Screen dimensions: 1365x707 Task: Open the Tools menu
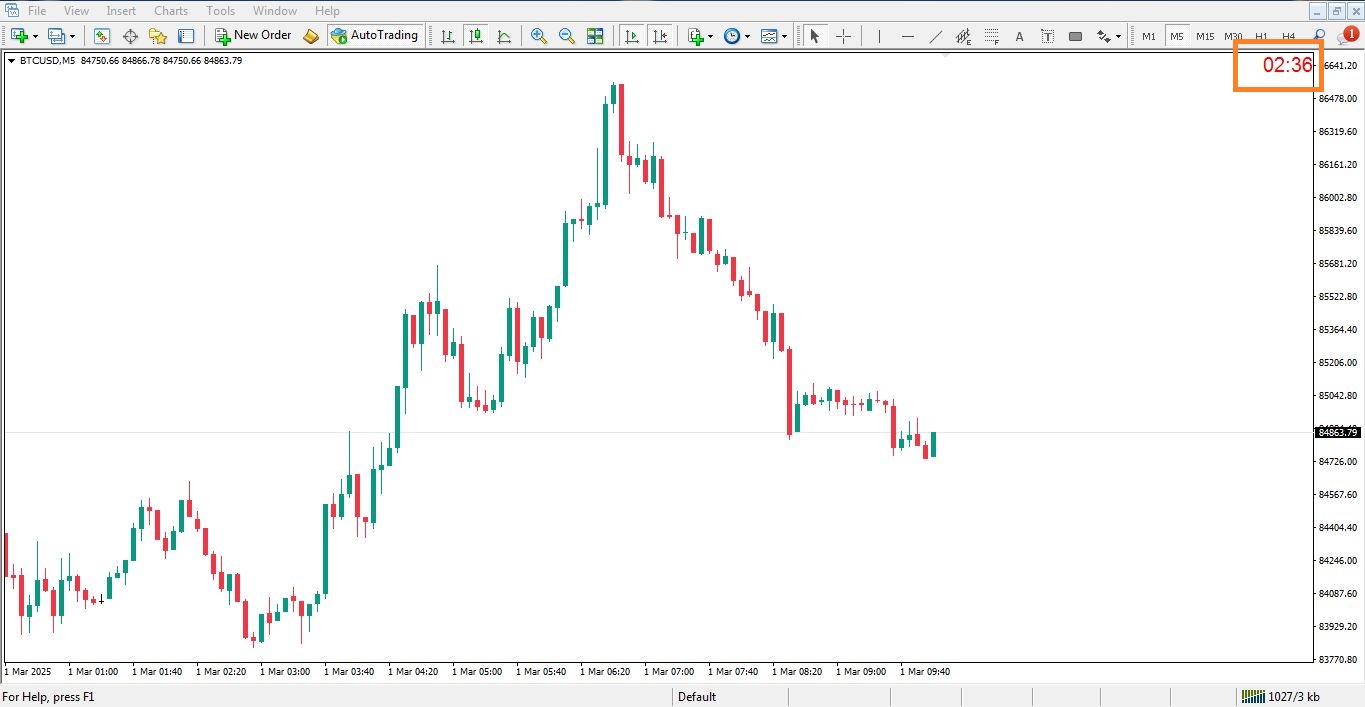click(220, 11)
